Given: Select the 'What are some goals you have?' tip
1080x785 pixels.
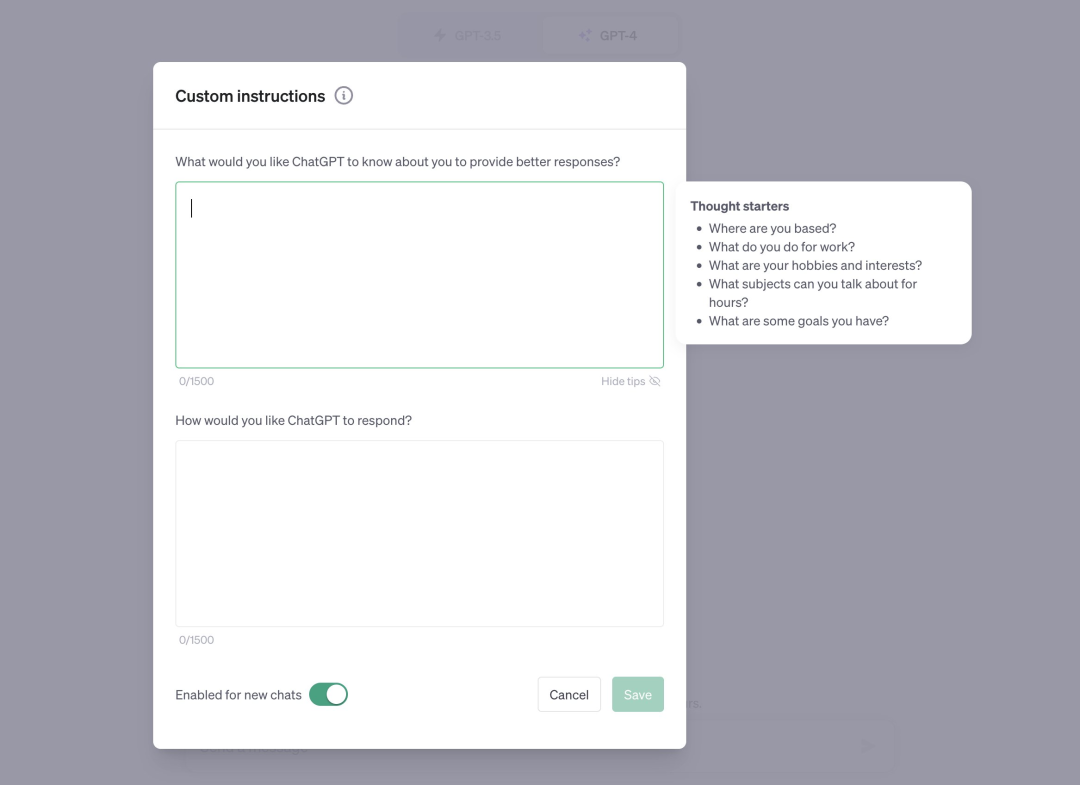Looking at the screenshot, I should click(x=799, y=321).
